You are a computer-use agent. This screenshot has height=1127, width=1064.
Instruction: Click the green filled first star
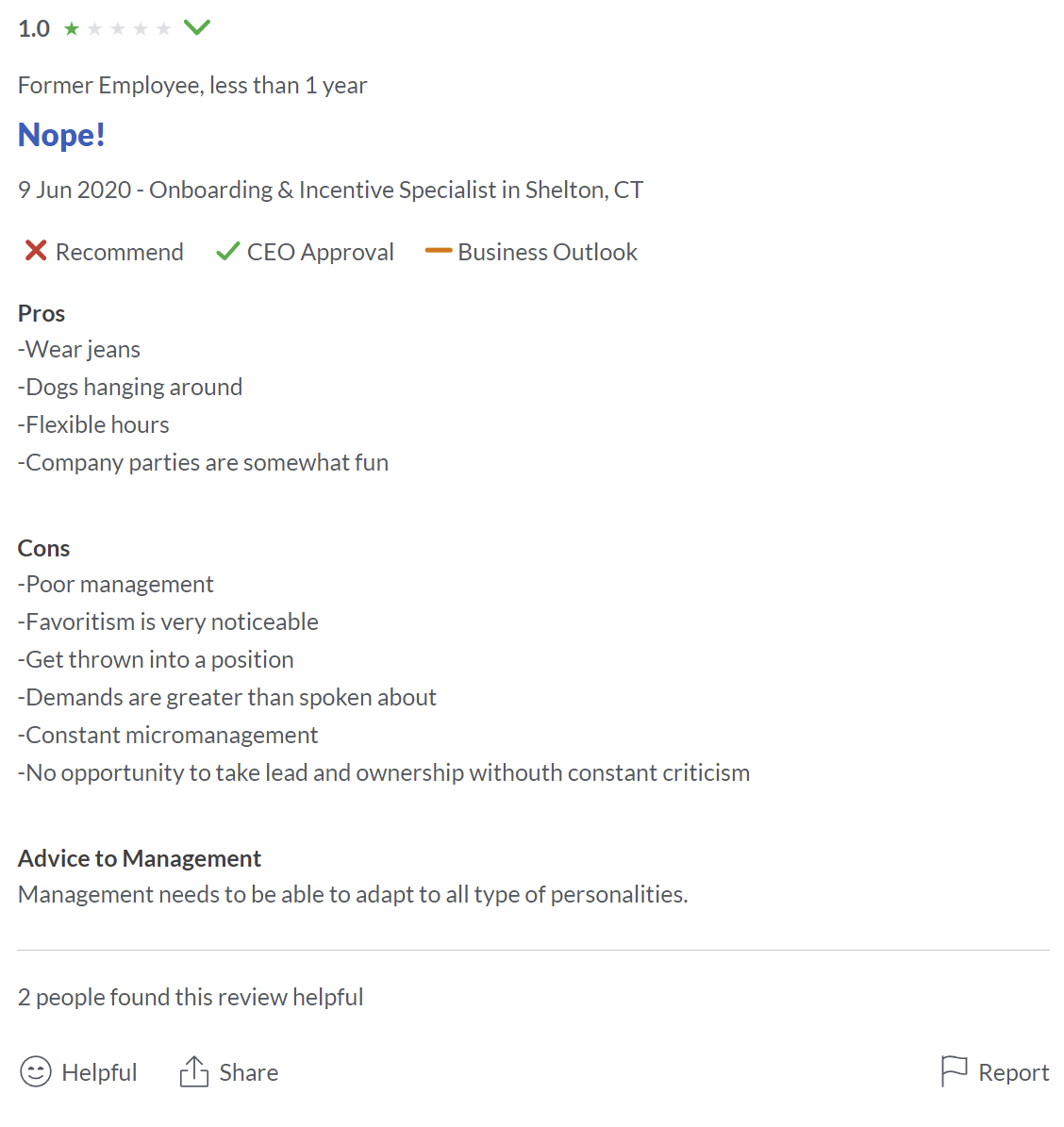click(71, 28)
